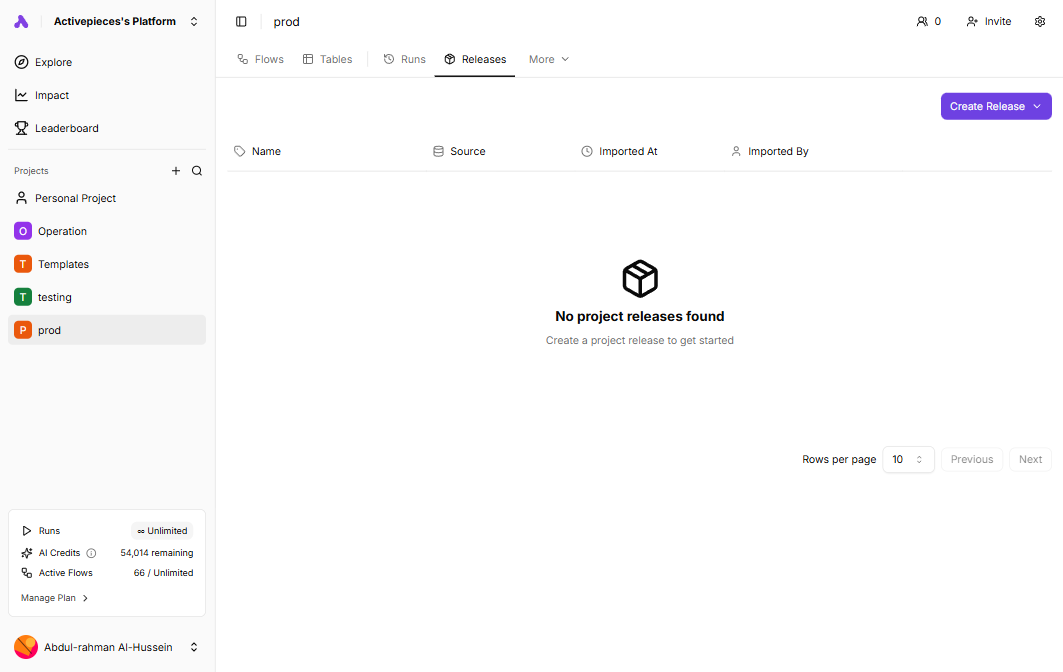Open the account menu for Abdul-rahman Al-Hussein

(x=107, y=647)
